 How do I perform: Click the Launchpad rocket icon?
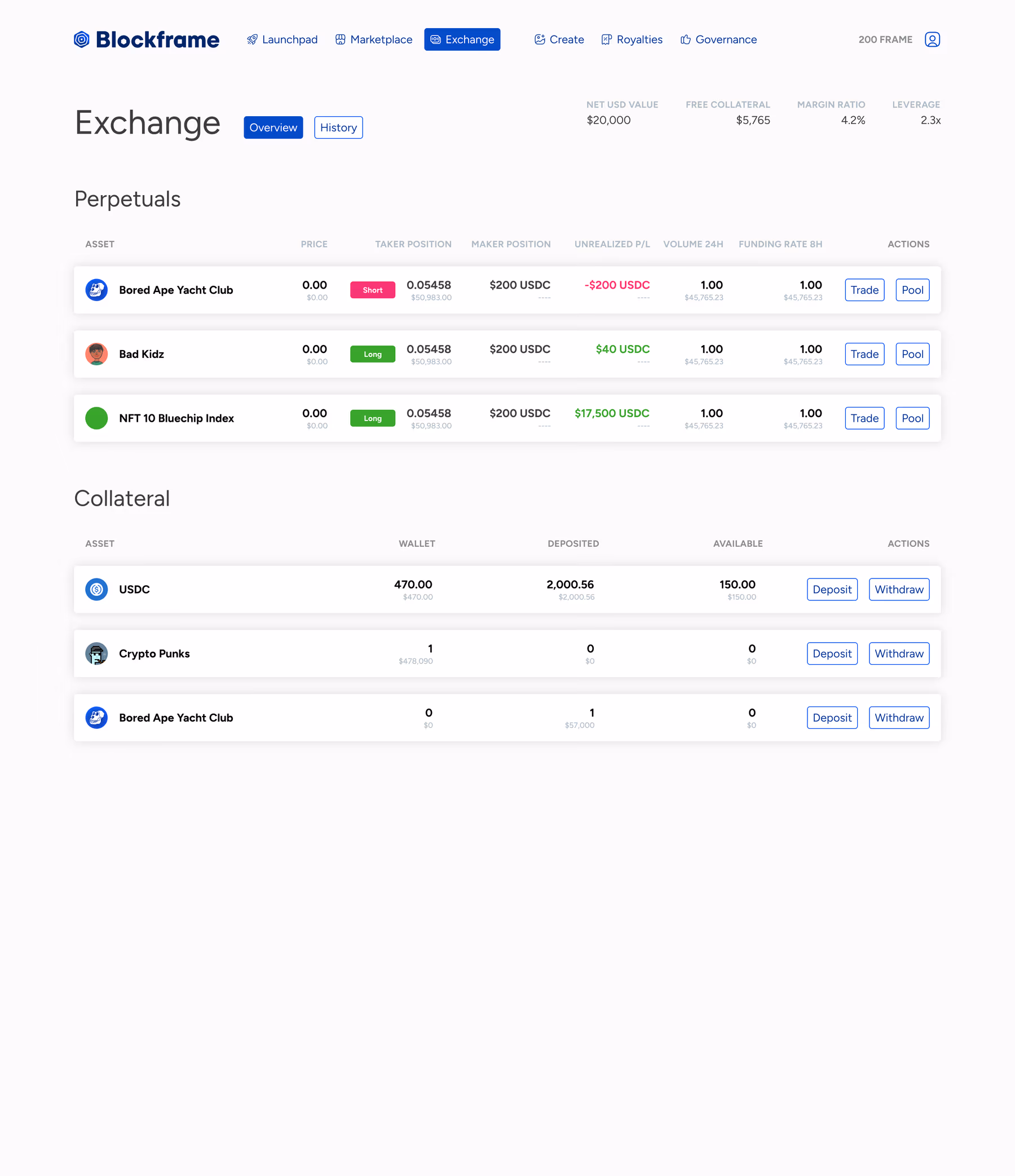tap(252, 39)
